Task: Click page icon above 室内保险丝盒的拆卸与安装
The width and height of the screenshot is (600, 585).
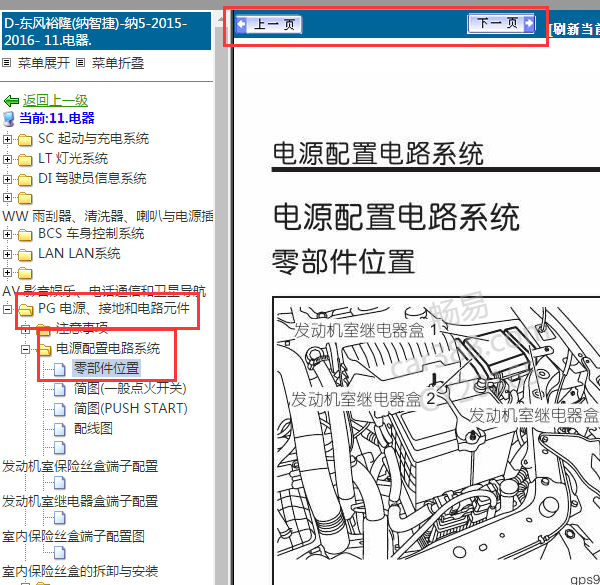Action: coord(60,553)
